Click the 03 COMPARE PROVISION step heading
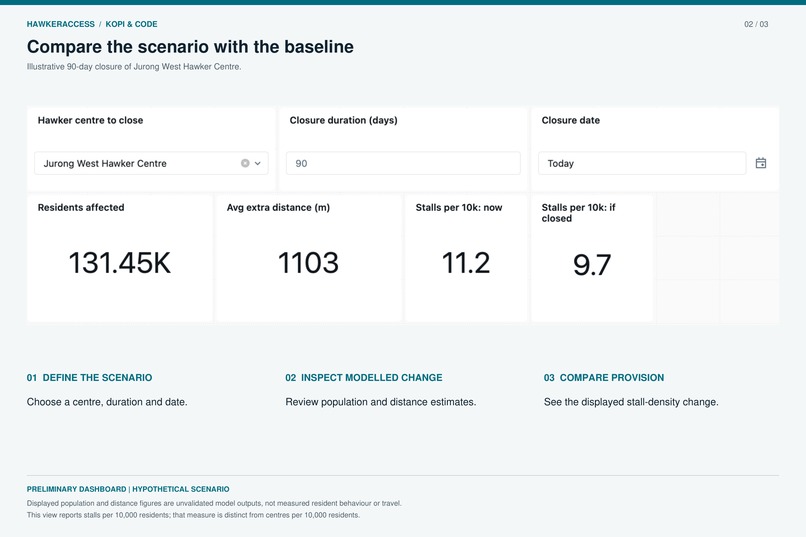Image resolution: width=806 pixels, height=537 pixels. pyautogui.click(x=604, y=378)
